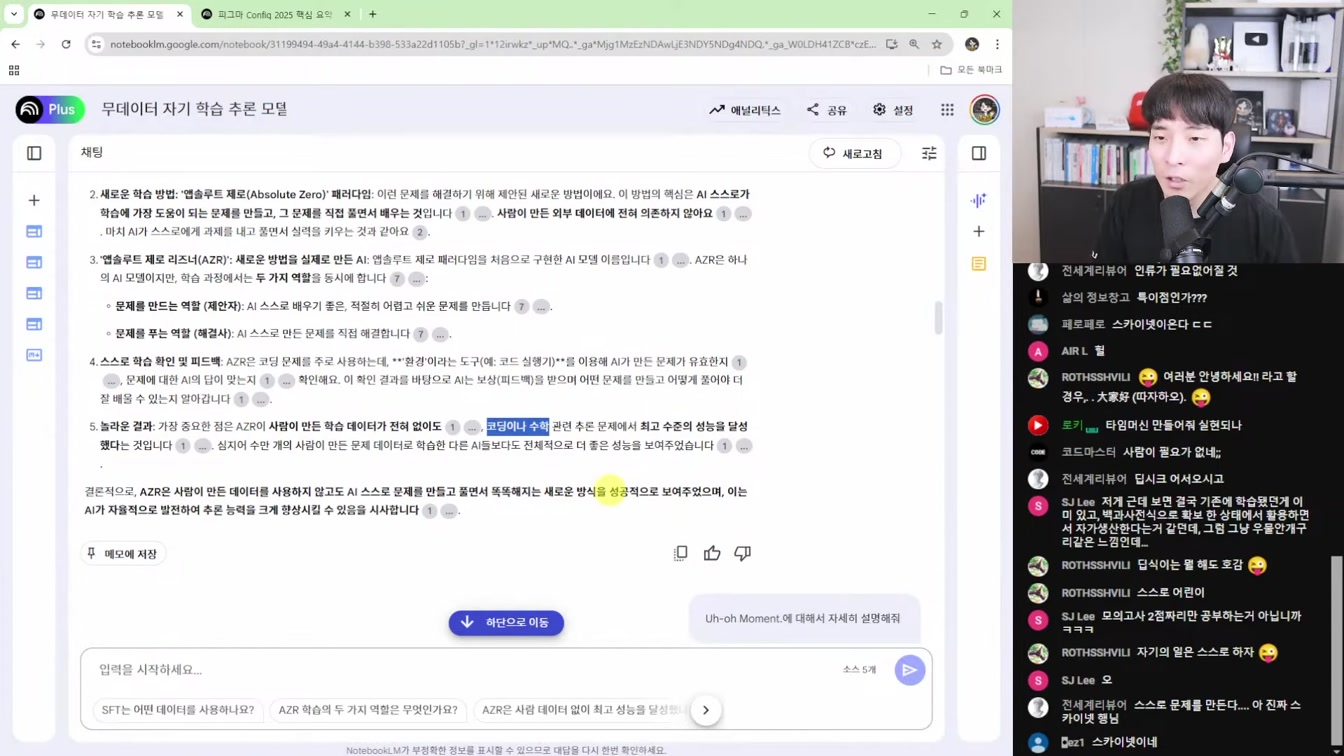Viewport: 1344px width, 756px height.
Task: Go back to the previous page in Chrome
Action: 15,44
